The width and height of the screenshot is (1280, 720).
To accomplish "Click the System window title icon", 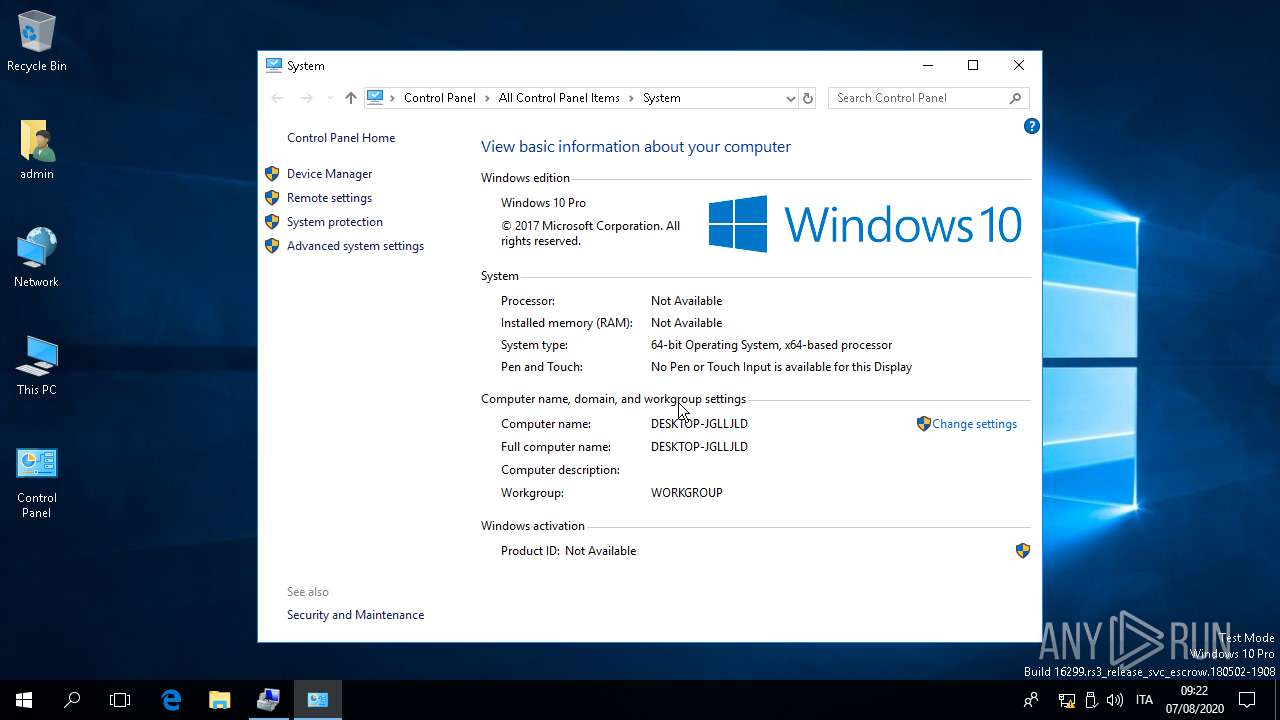I will tap(274, 65).
